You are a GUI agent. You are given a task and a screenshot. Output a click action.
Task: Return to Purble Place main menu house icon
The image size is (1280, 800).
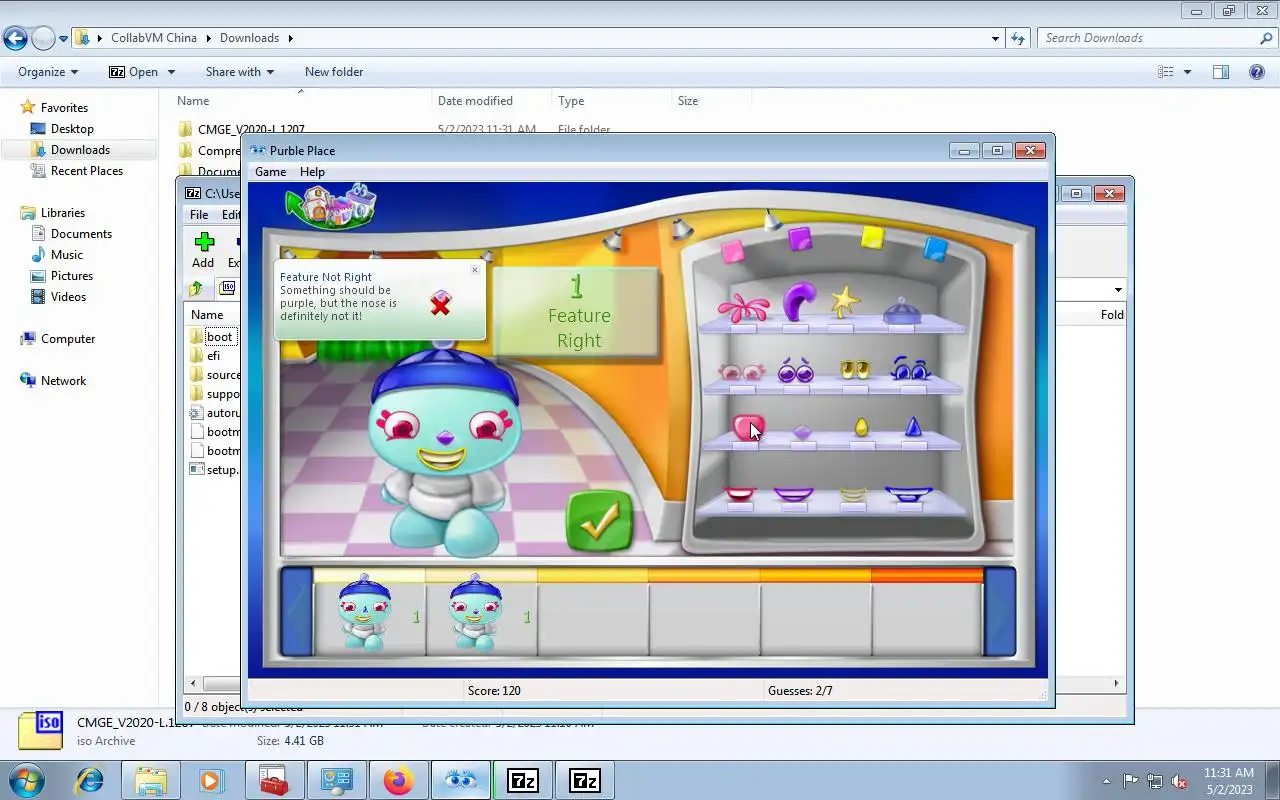click(x=333, y=205)
